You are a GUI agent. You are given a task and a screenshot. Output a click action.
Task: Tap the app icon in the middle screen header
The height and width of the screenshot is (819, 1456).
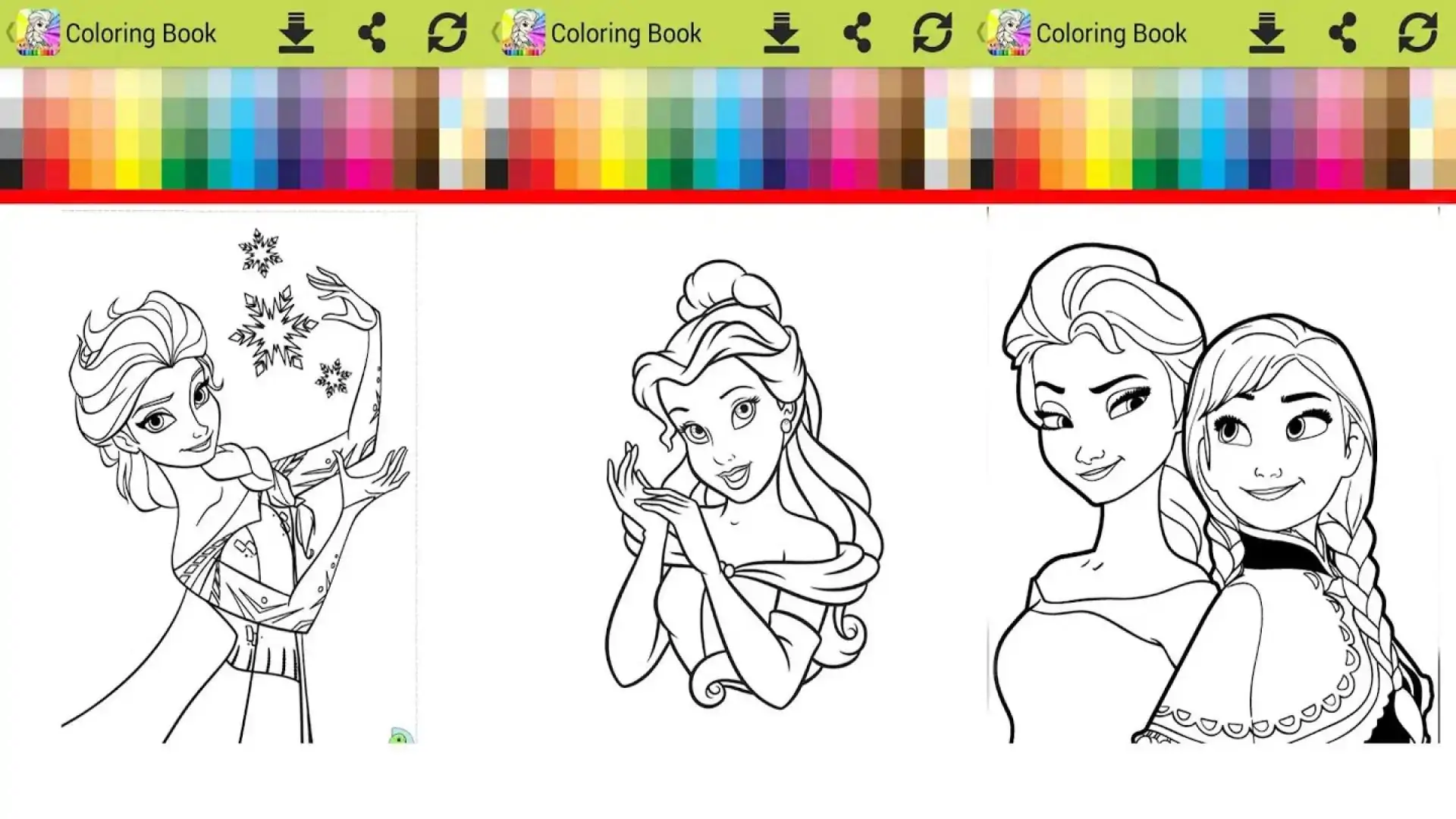pyautogui.click(x=523, y=33)
